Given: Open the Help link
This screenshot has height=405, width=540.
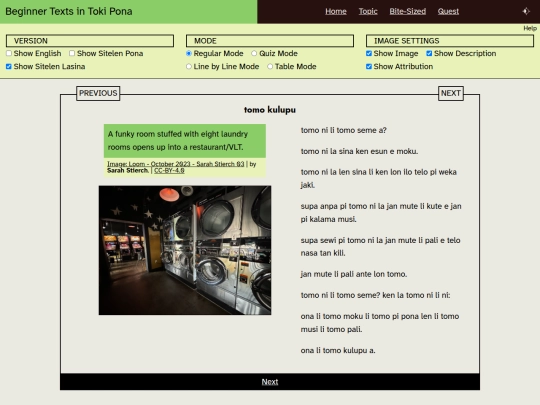Looking at the screenshot, I should (530, 28).
